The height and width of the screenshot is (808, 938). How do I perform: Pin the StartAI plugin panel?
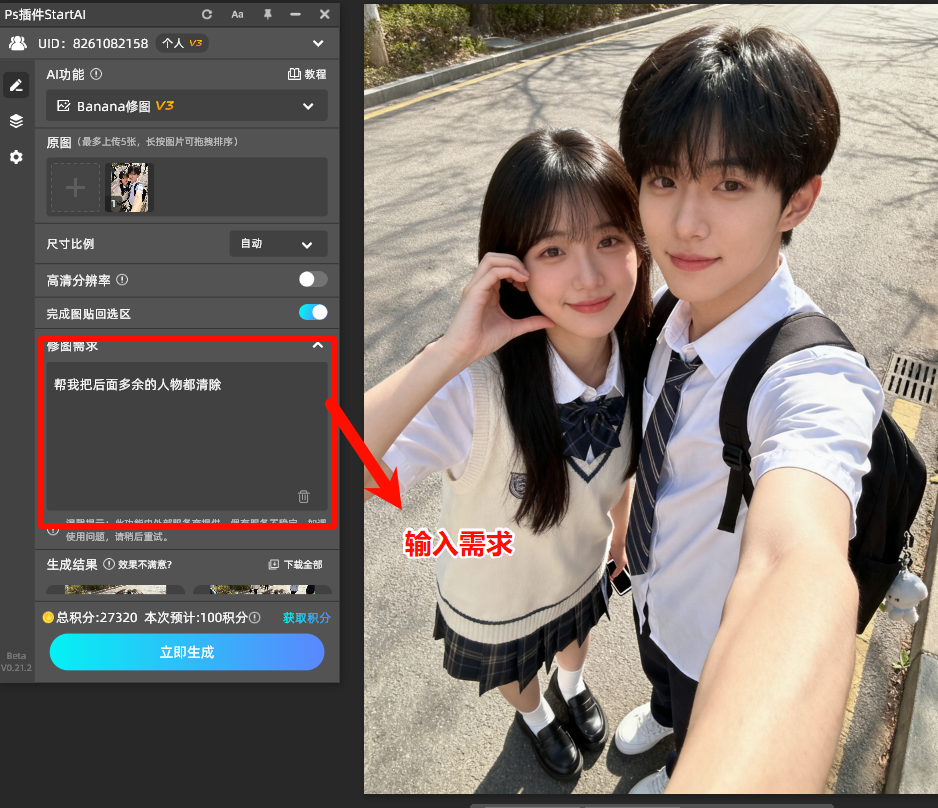[267, 14]
